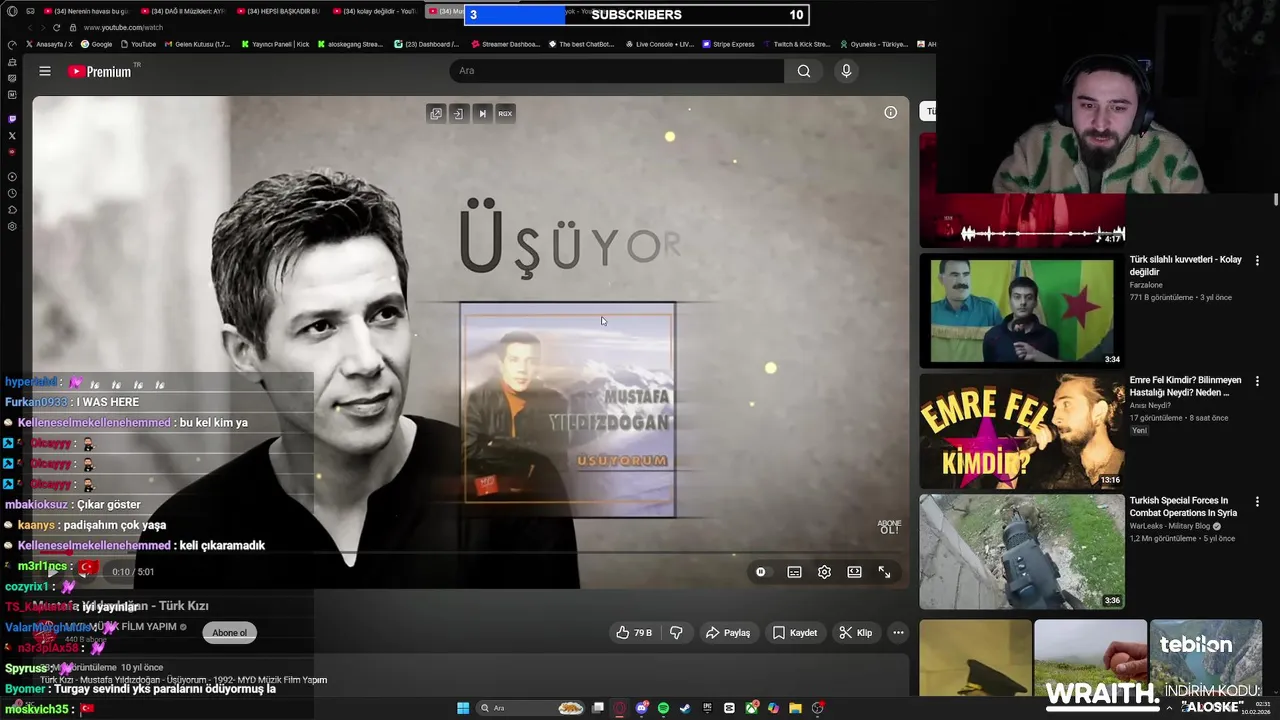Viewport: 1280px width, 720px height.
Task: Toggle subtitles/captions in the player
Action: tap(794, 572)
